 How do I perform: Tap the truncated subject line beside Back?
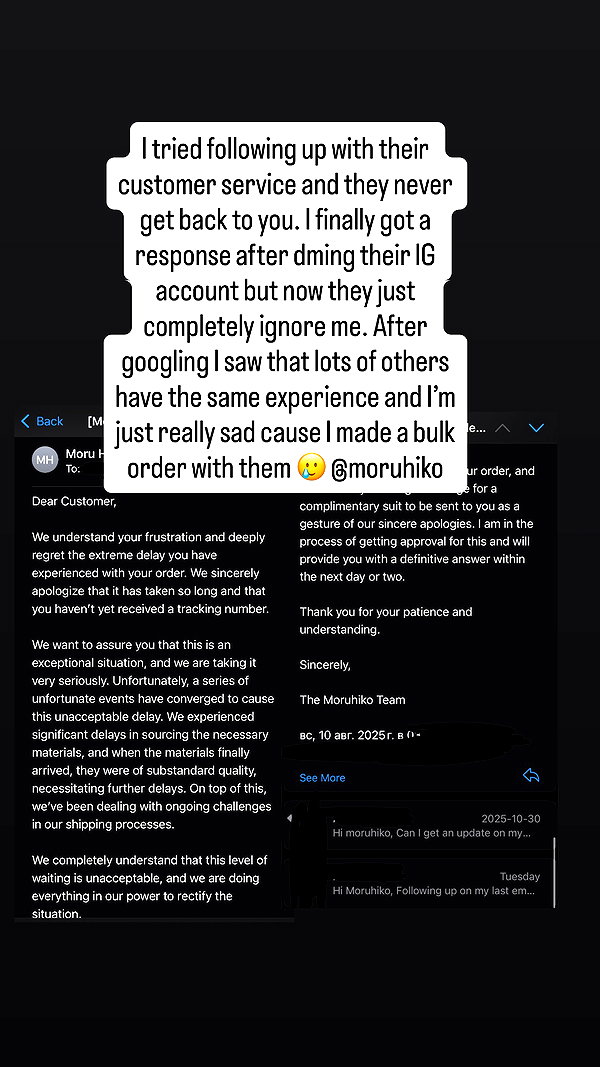[x=95, y=421]
